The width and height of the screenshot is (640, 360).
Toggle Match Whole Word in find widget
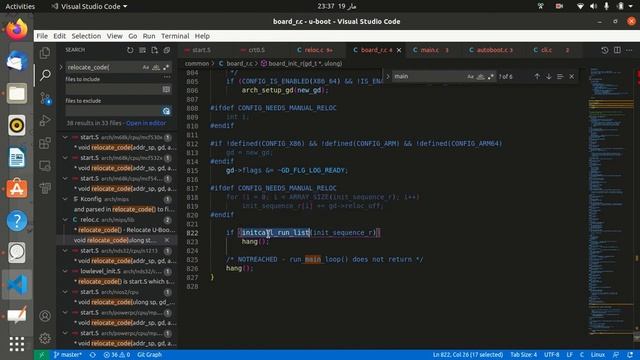click(x=480, y=76)
